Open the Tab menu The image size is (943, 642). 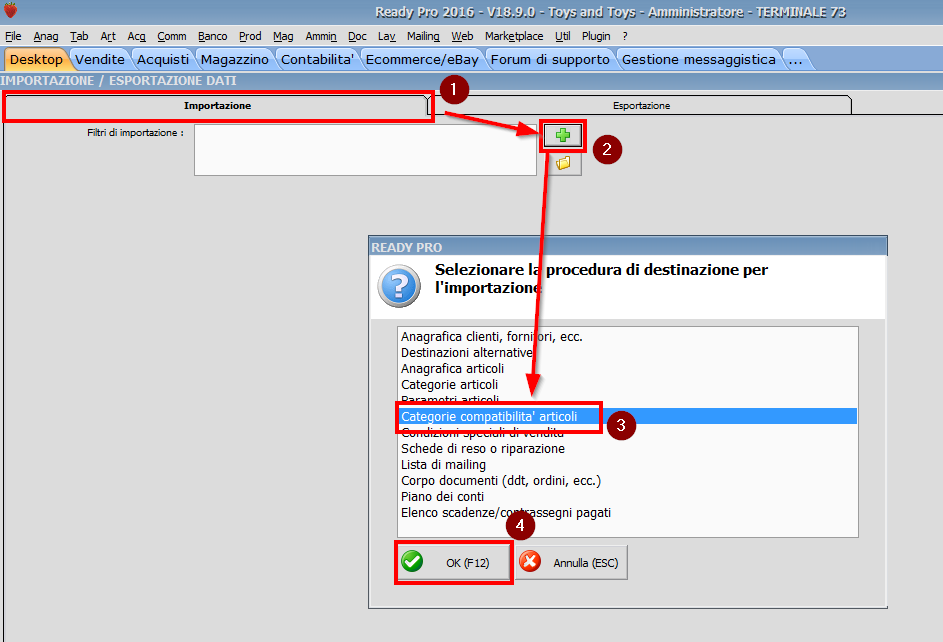[79, 36]
